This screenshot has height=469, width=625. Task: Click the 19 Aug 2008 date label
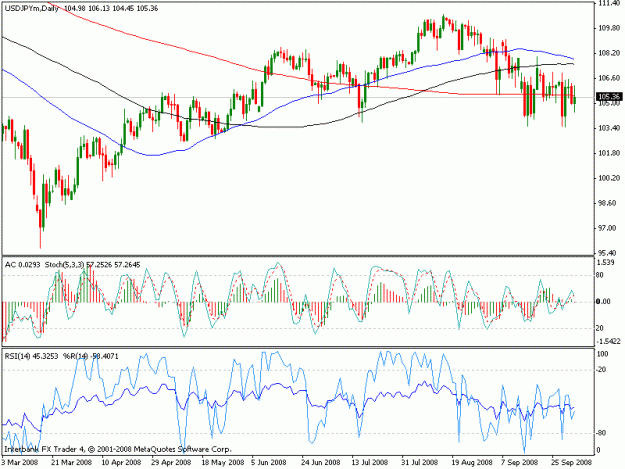(x=472, y=462)
